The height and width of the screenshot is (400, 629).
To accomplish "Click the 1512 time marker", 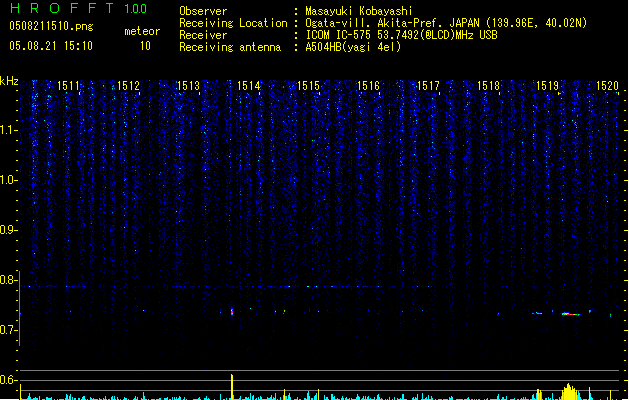I will tap(128, 86).
